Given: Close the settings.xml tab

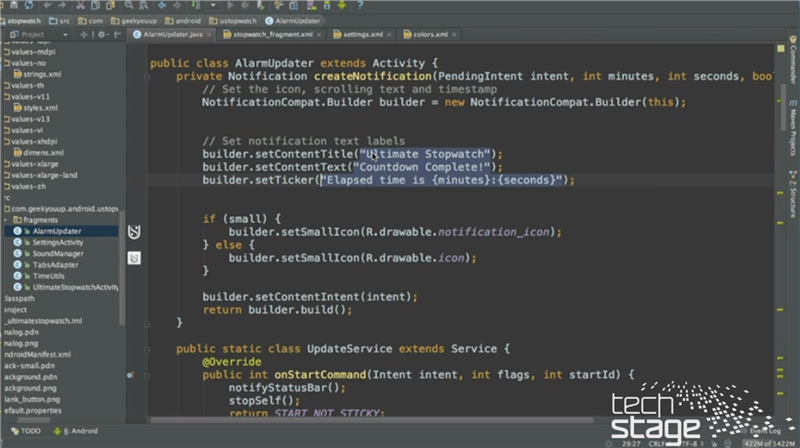Looking at the screenshot, I should click(x=389, y=35).
